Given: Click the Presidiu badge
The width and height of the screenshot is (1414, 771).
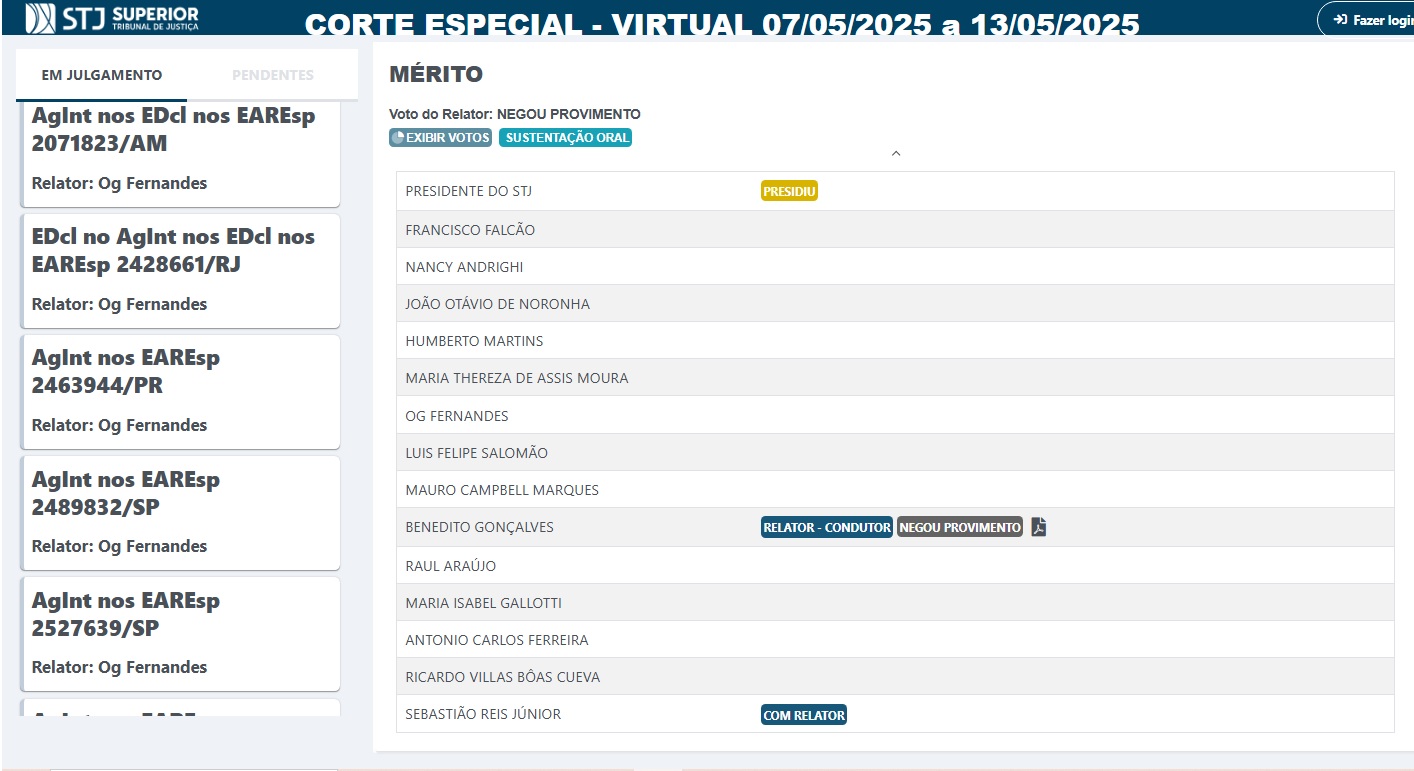Looking at the screenshot, I should [x=789, y=191].
